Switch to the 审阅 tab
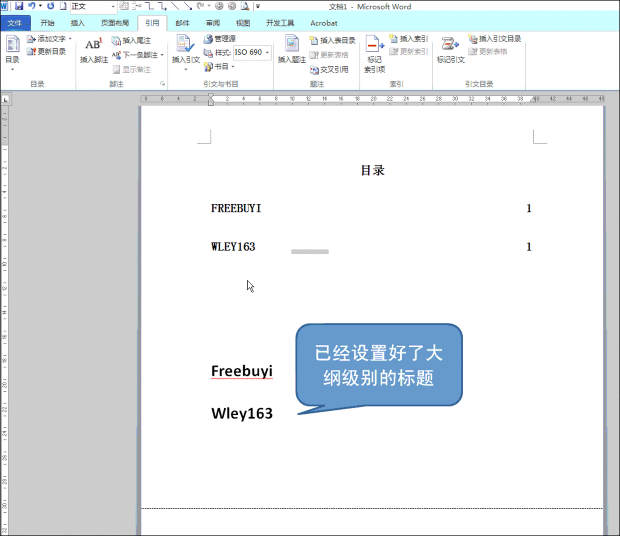The image size is (620, 536). point(213,23)
